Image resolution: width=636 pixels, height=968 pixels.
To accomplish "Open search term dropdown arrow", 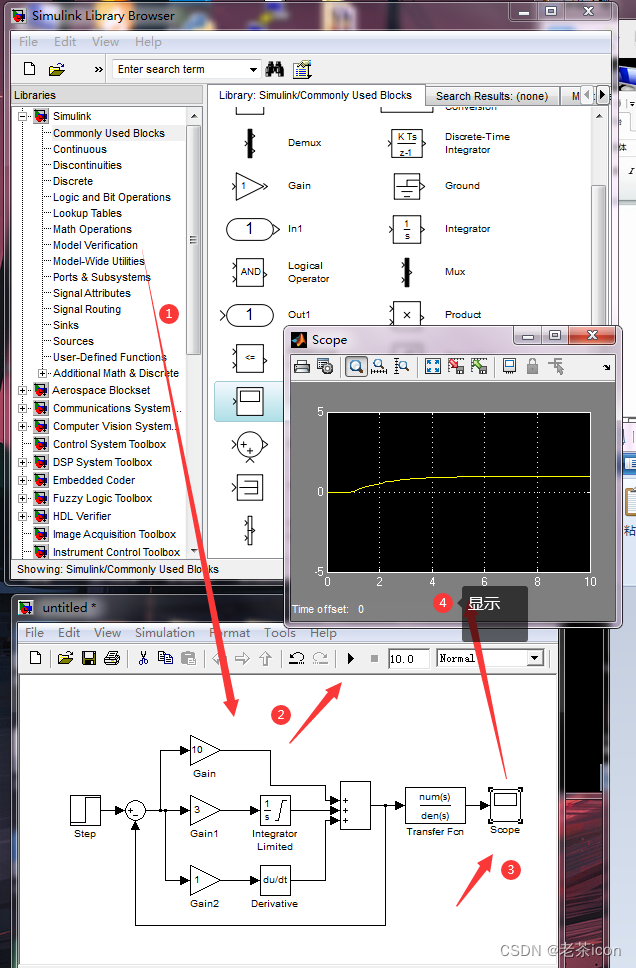I will click(x=253, y=69).
